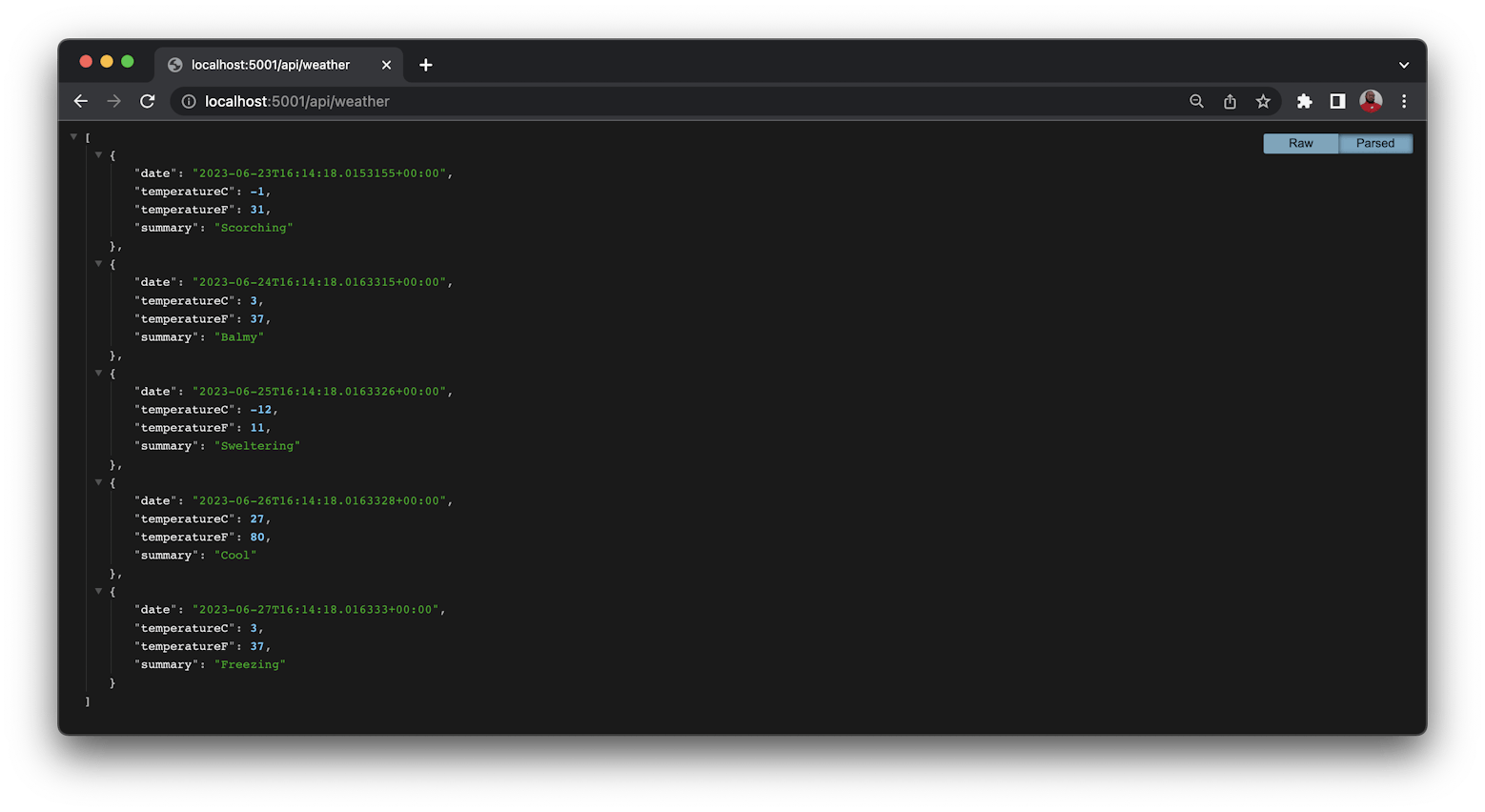Reload the weather API page
This screenshot has width=1485, height=812.
(148, 101)
